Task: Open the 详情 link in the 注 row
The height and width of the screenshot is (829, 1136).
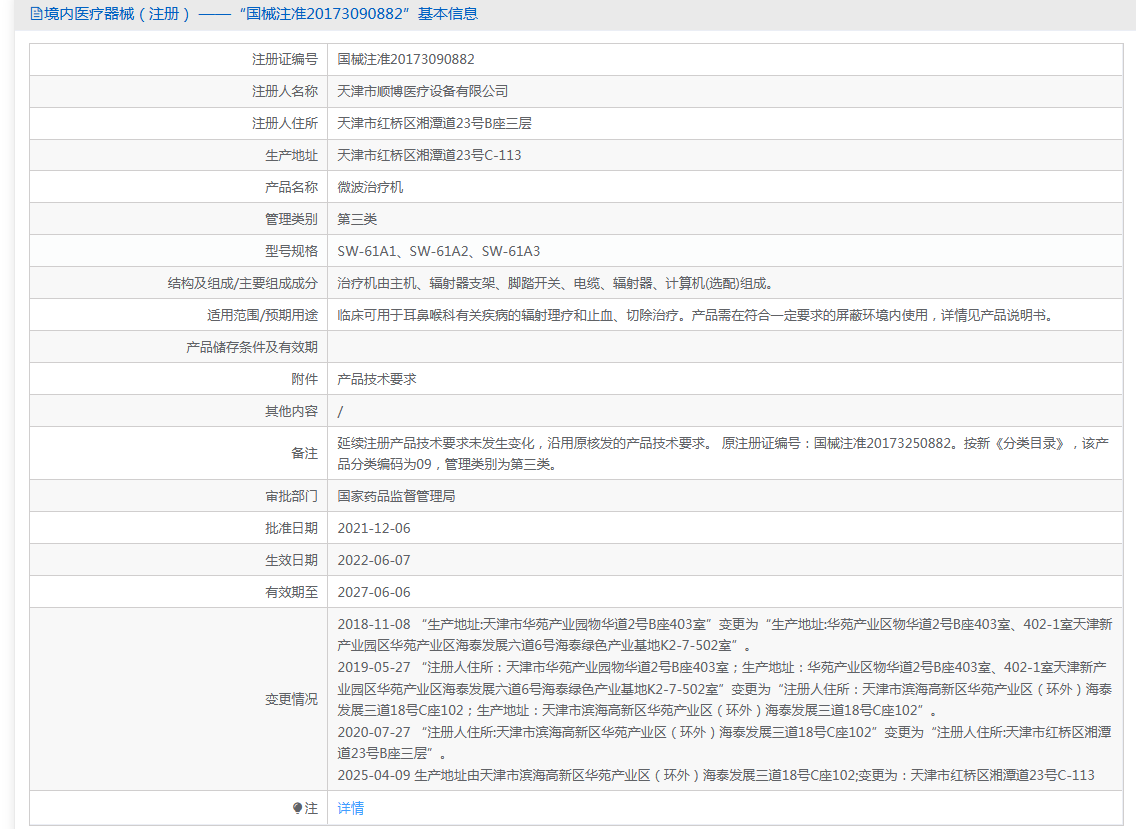Action: coord(351,808)
